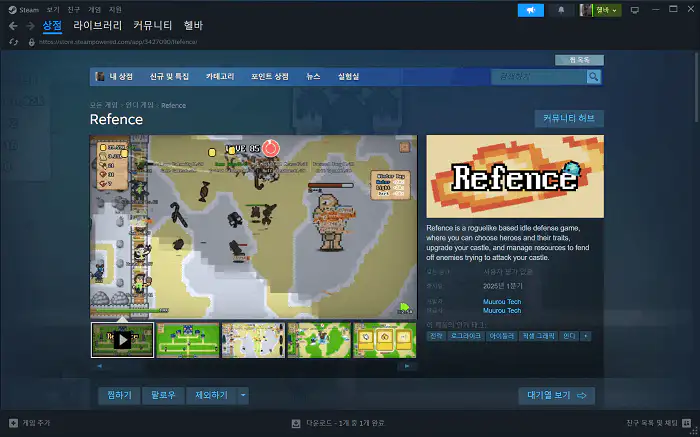This screenshot has width=700, height=437.
Task: Open the 지원 menu
Action: (x=115, y=9)
